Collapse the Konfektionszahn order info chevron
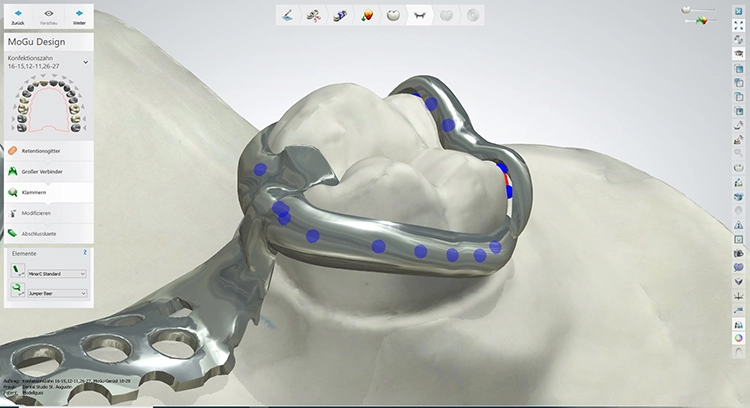This screenshot has width=750, height=408. click(85, 62)
